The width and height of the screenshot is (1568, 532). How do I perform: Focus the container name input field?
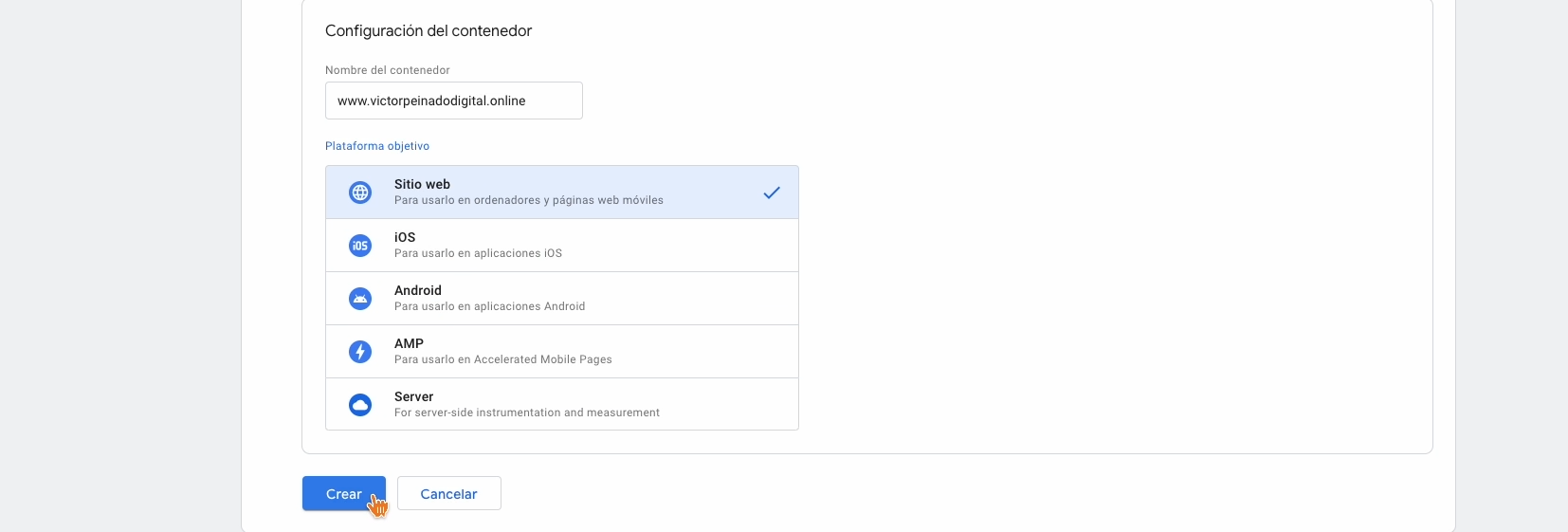coord(453,101)
